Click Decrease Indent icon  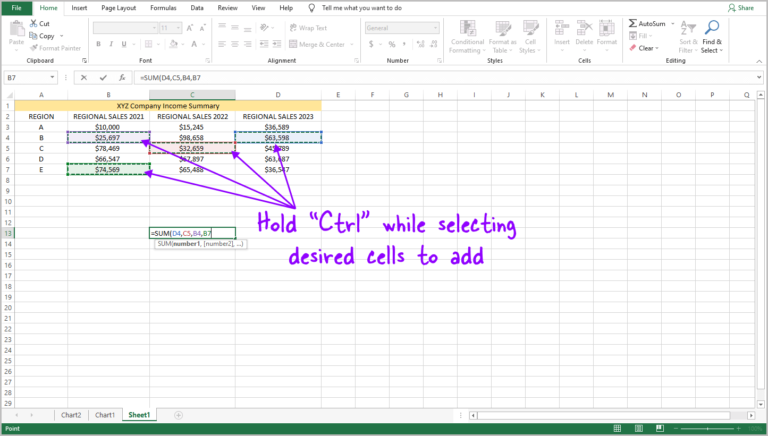point(264,44)
